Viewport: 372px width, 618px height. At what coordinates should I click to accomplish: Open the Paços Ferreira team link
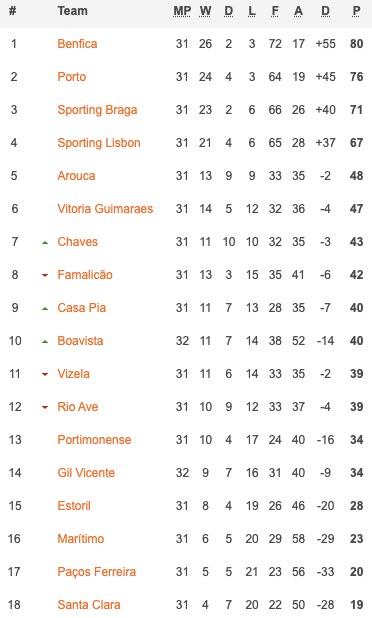click(97, 572)
